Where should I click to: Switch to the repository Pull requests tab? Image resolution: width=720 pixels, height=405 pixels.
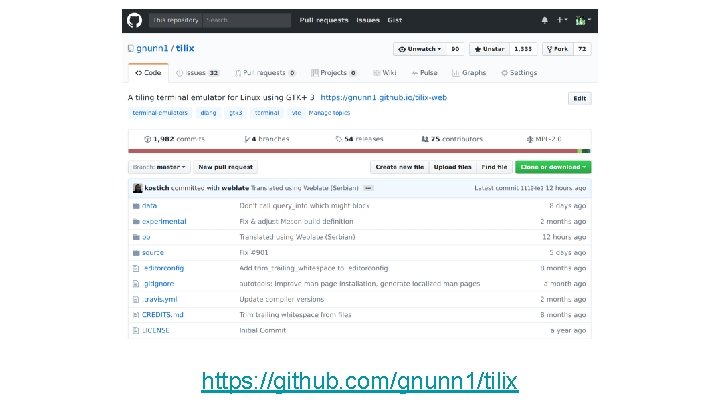click(265, 73)
